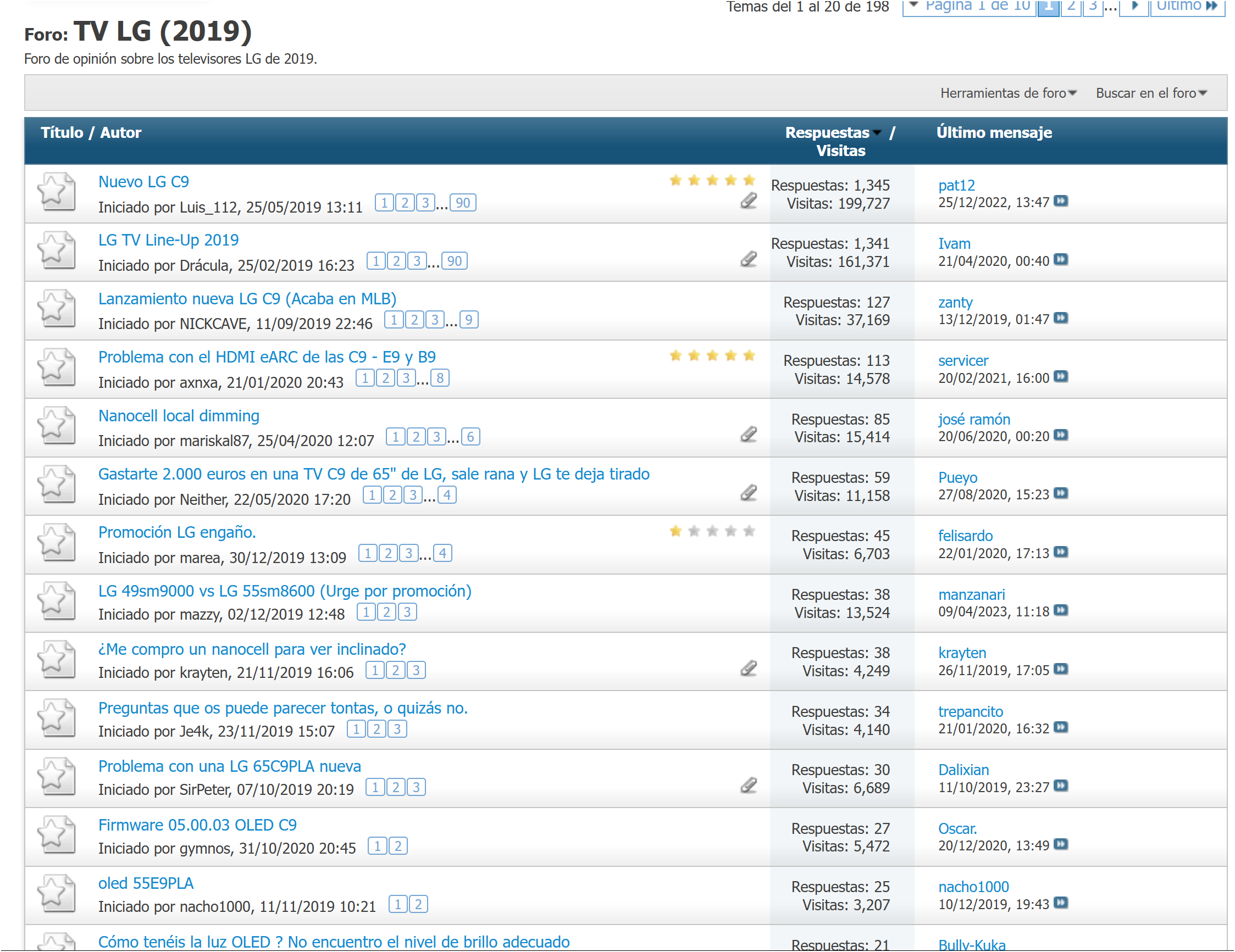The image size is (1235, 952).
Task: Go to last post by zanty icon
Action: click(x=1061, y=318)
